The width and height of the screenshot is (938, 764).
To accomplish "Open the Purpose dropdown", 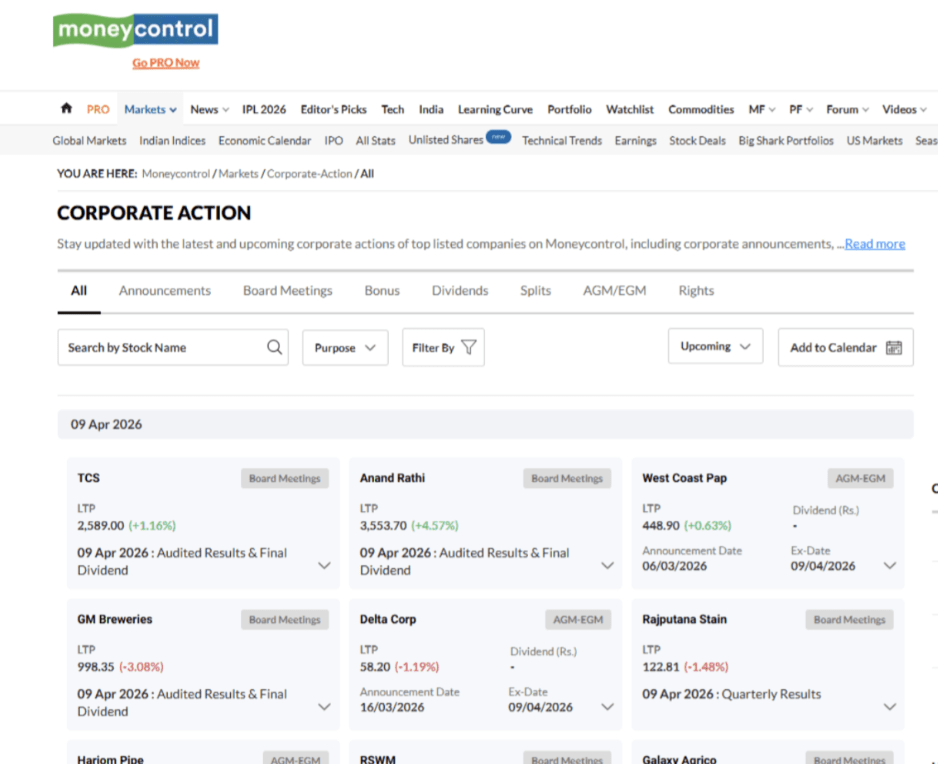I will (x=345, y=348).
